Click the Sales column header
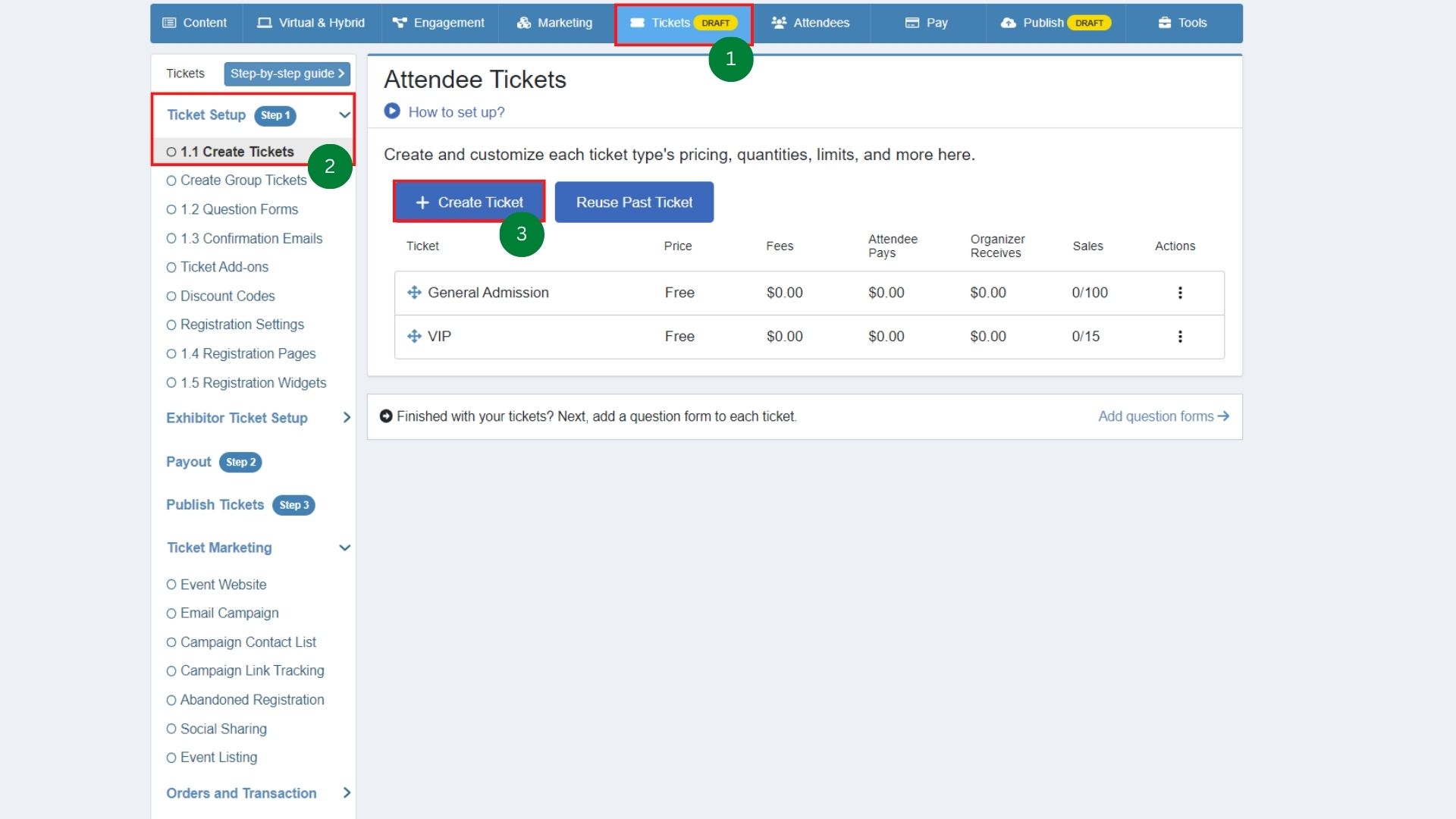Screen dimensions: 1456x819 coord(1087,246)
